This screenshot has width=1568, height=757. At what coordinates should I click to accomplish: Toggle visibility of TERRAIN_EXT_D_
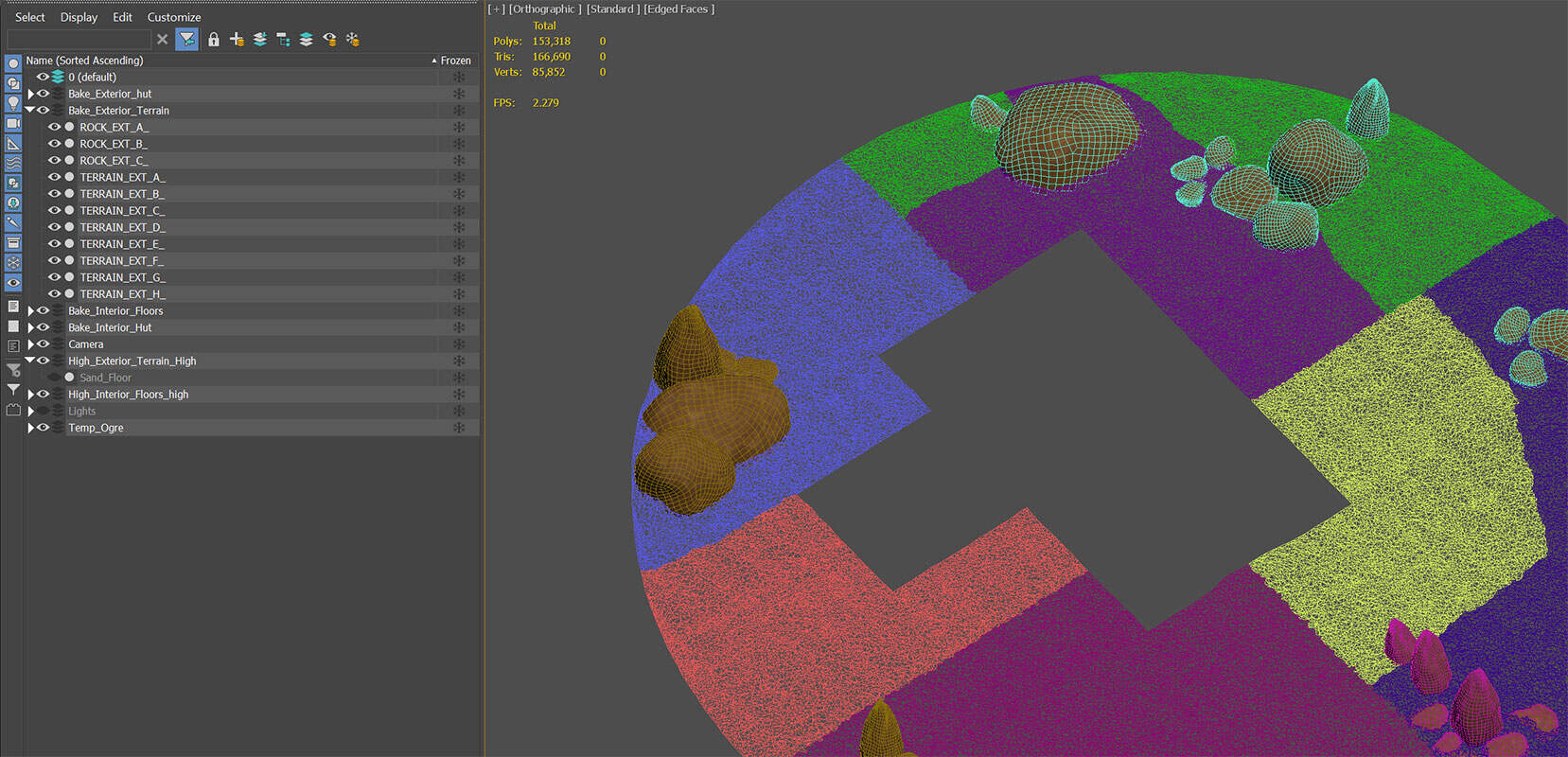(54, 227)
